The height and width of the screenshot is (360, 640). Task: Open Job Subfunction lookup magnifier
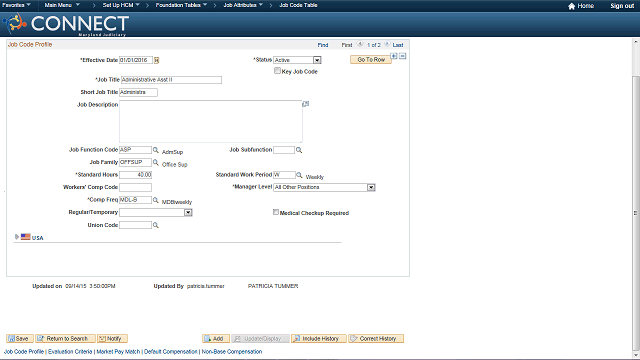point(299,150)
